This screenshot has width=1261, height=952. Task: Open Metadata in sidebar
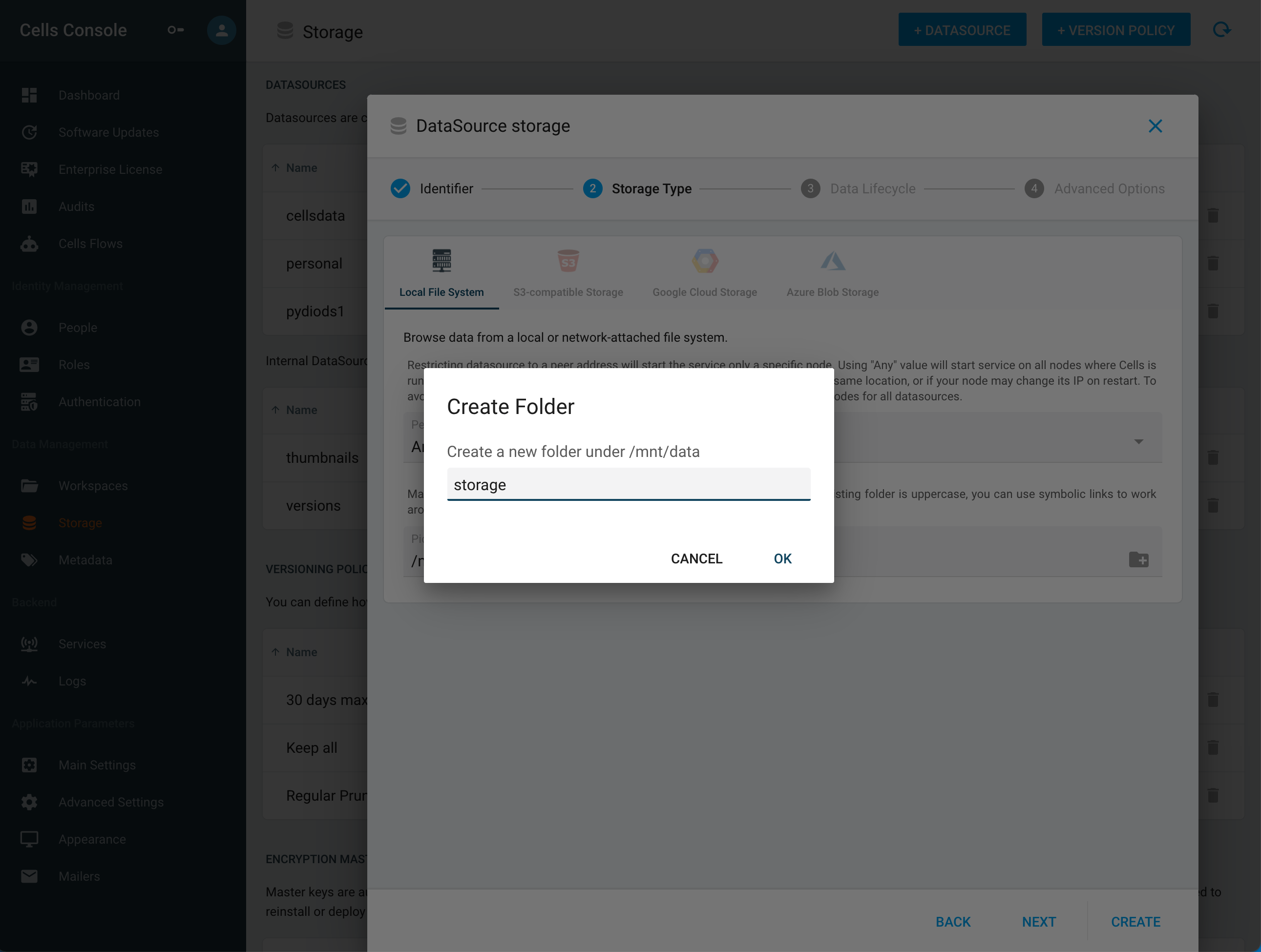(85, 560)
